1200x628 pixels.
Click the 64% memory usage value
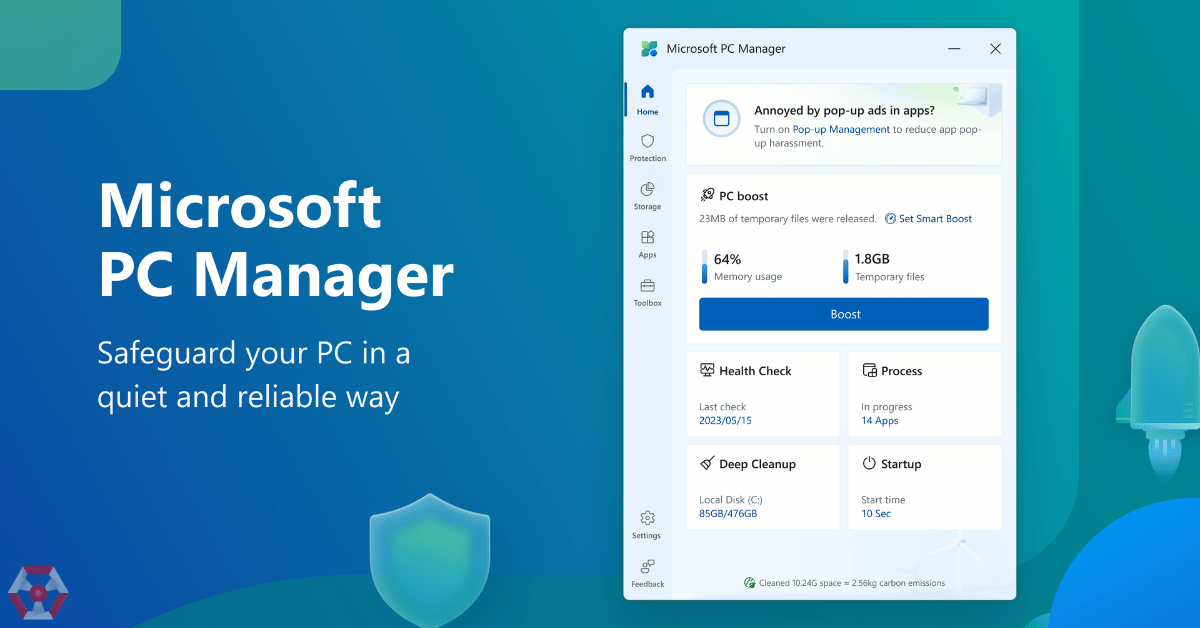[x=727, y=259]
